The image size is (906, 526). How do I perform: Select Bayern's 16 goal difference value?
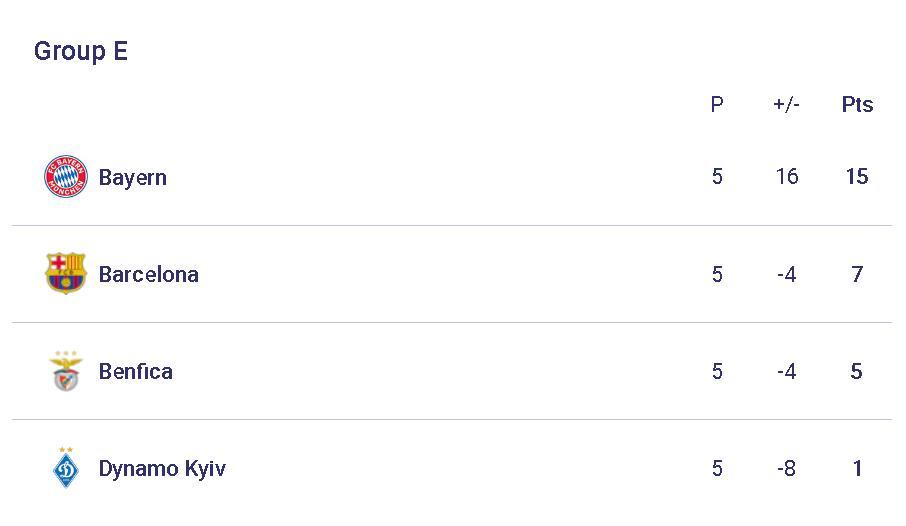click(787, 176)
